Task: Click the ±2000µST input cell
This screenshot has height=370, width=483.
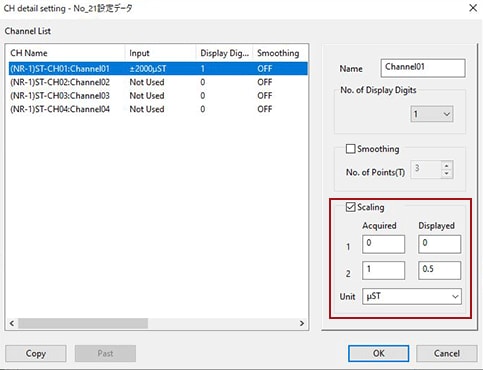Action: [148, 69]
